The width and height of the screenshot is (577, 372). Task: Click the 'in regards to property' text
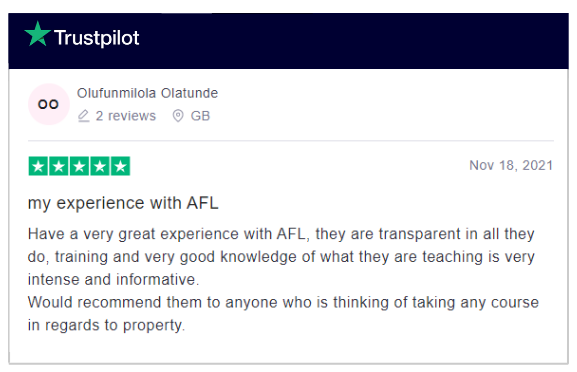106,326
